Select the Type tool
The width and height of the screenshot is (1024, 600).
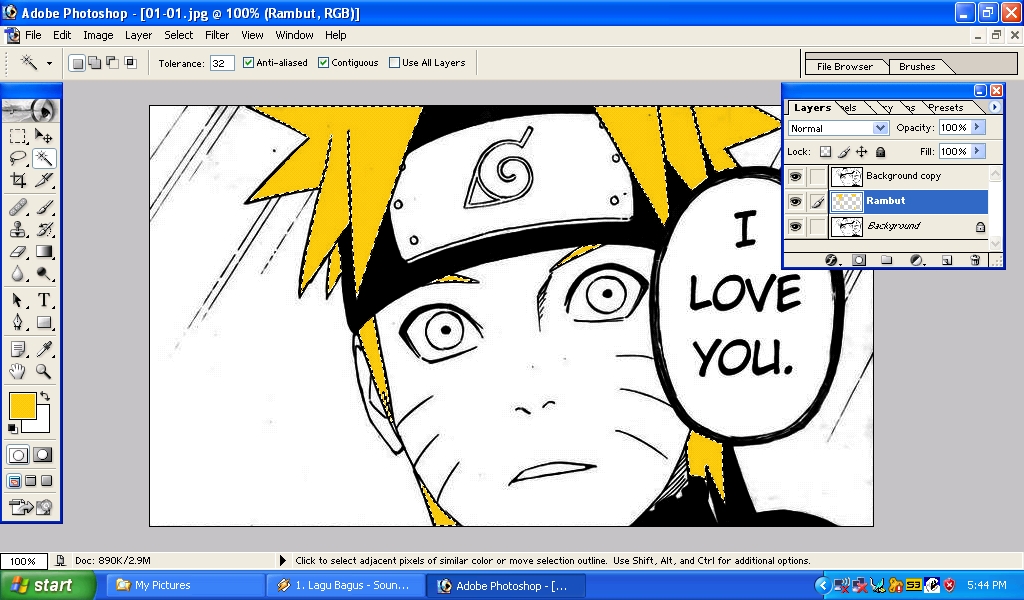[x=44, y=300]
